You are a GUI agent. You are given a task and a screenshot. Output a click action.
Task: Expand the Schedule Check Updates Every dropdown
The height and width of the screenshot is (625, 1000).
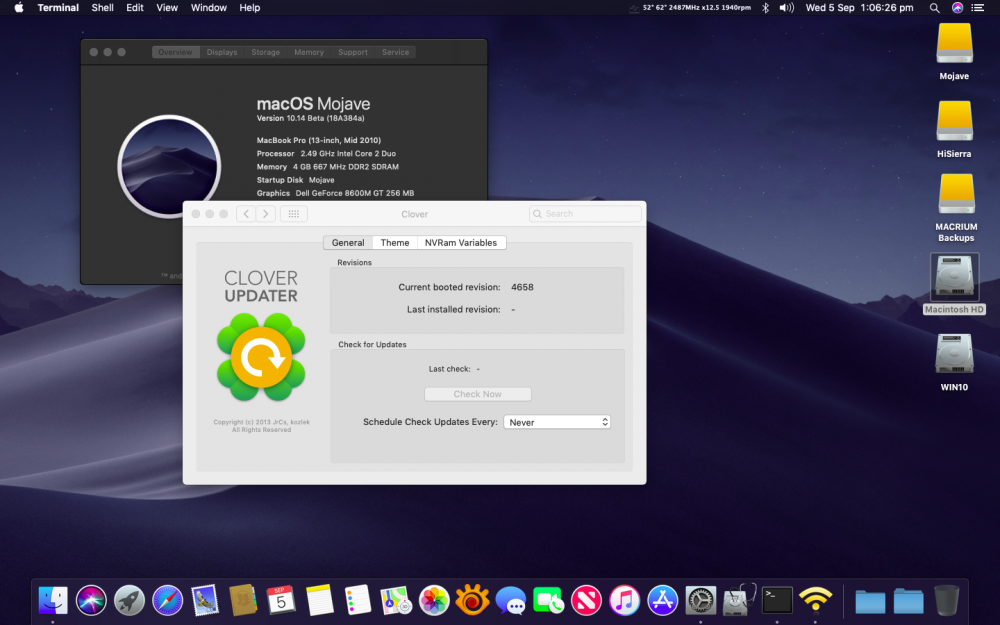(557, 422)
